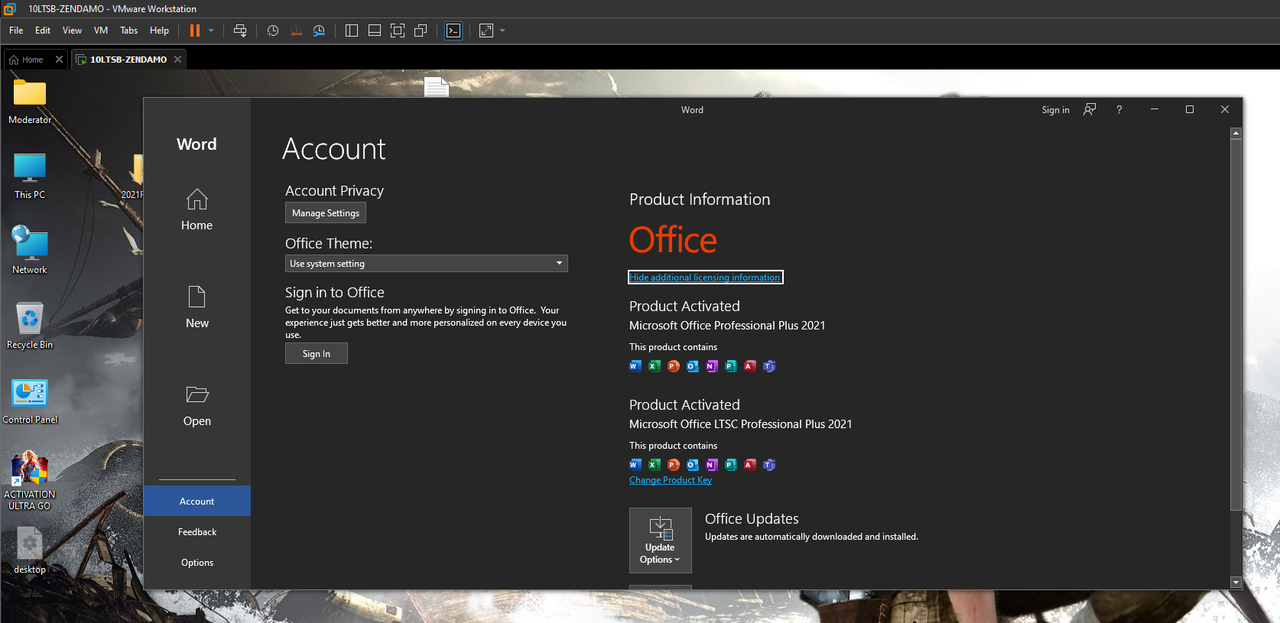Click Outlook icon under Office LTSC Professional Plus
This screenshot has width=1280, height=623.
692,465
